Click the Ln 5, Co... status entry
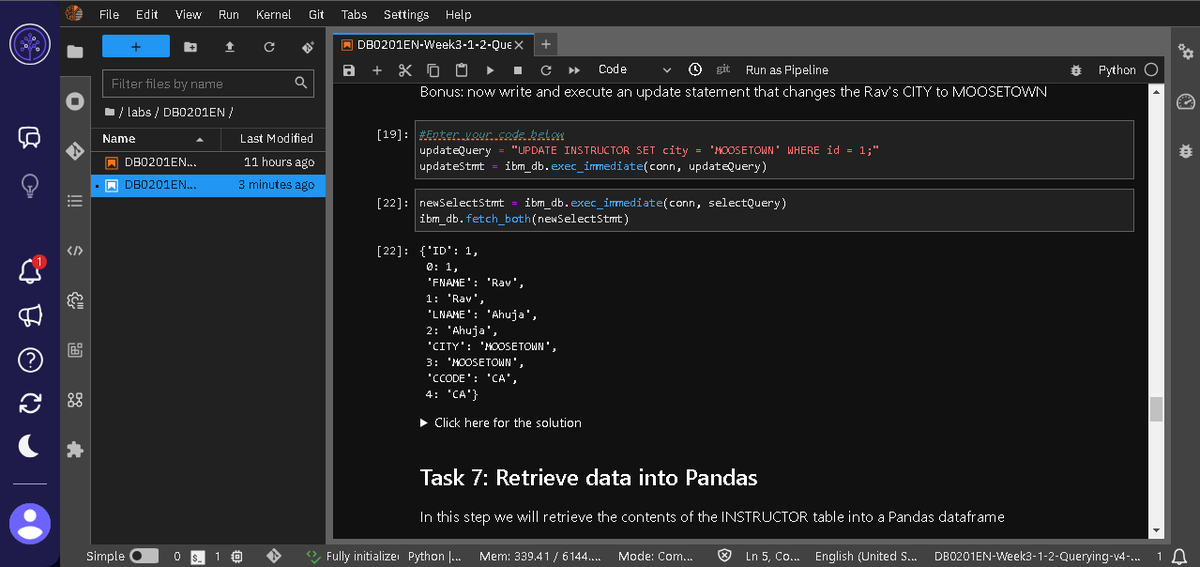Viewport: 1200px width, 567px height. (774, 556)
